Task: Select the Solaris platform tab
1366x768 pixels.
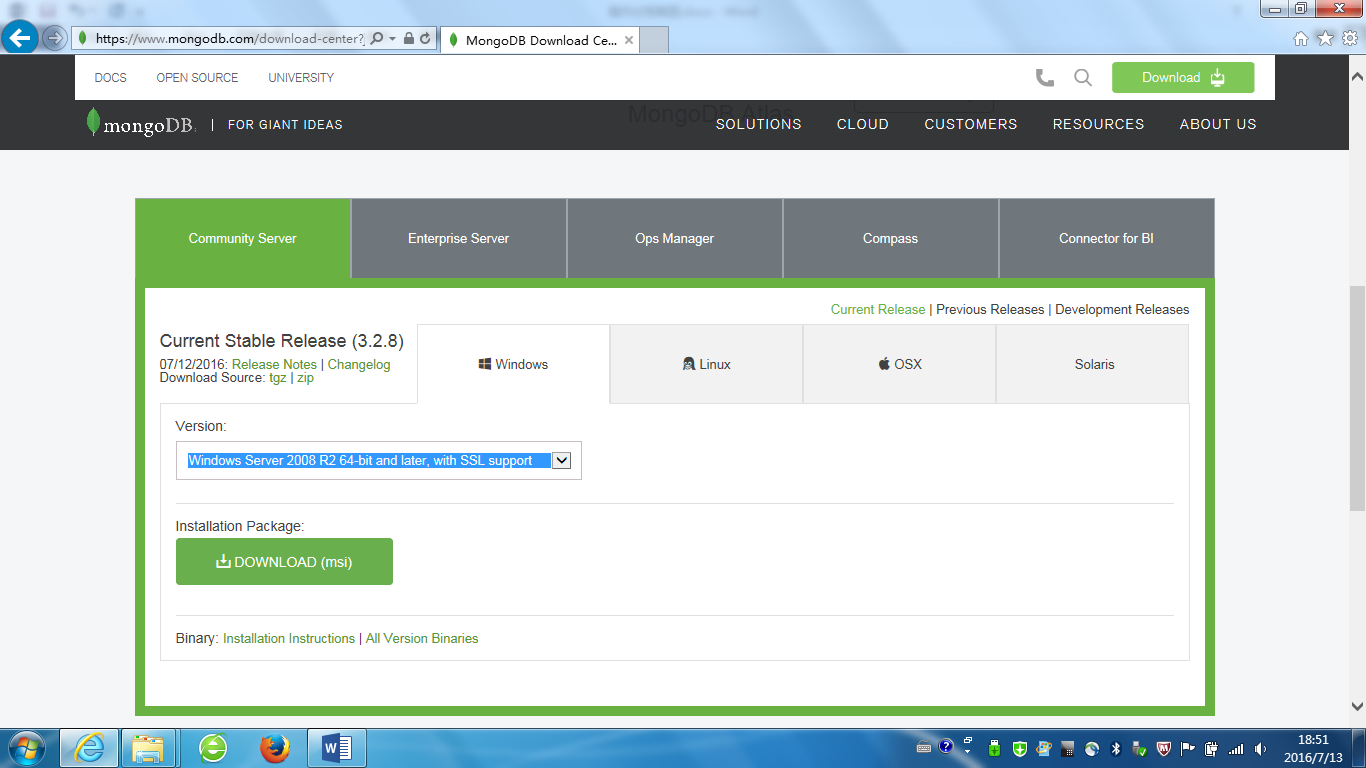Action: [1093, 364]
